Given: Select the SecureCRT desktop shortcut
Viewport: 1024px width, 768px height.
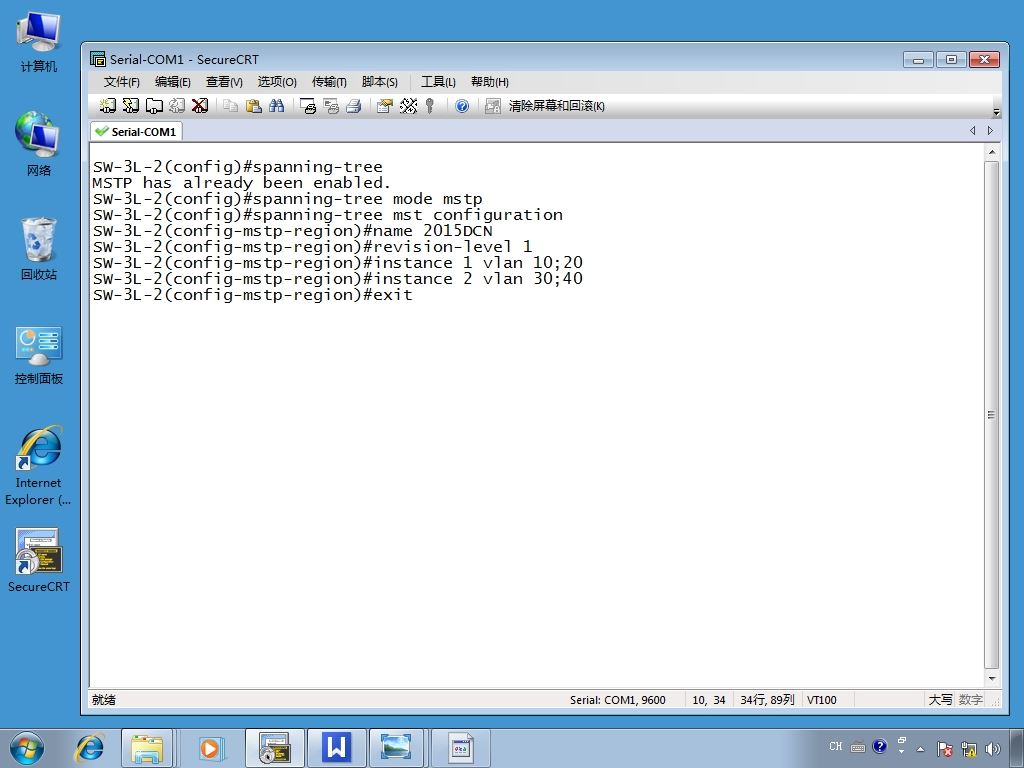Looking at the screenshot, I should [38, 560].
